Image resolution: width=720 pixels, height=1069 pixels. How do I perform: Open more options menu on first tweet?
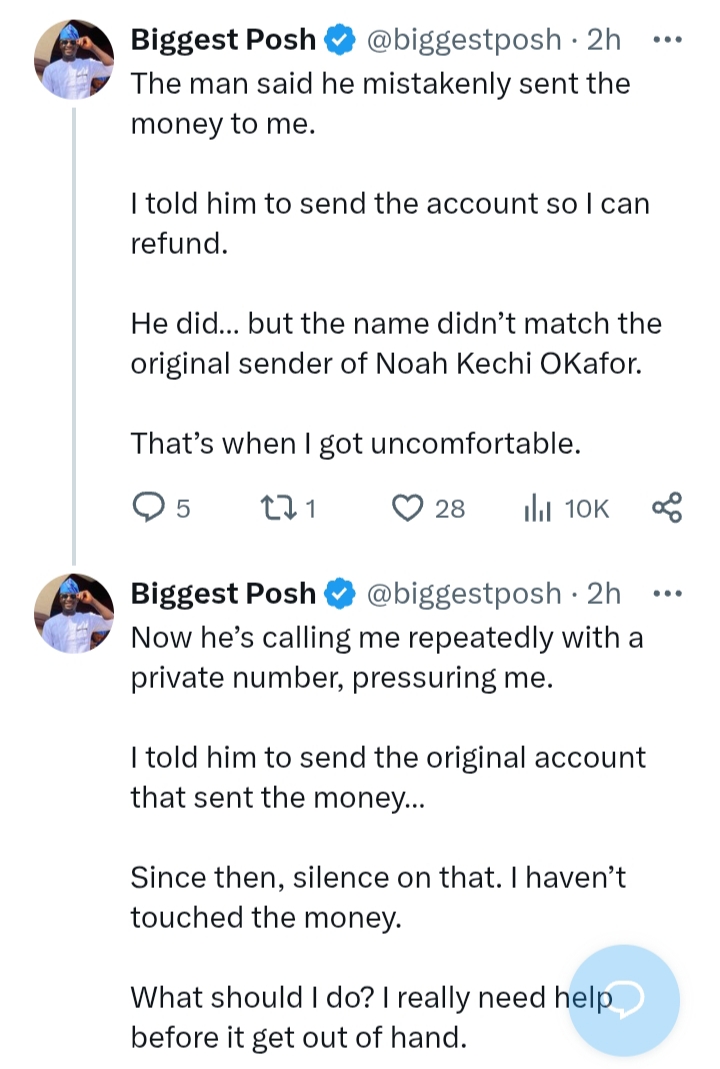(665, 40)
